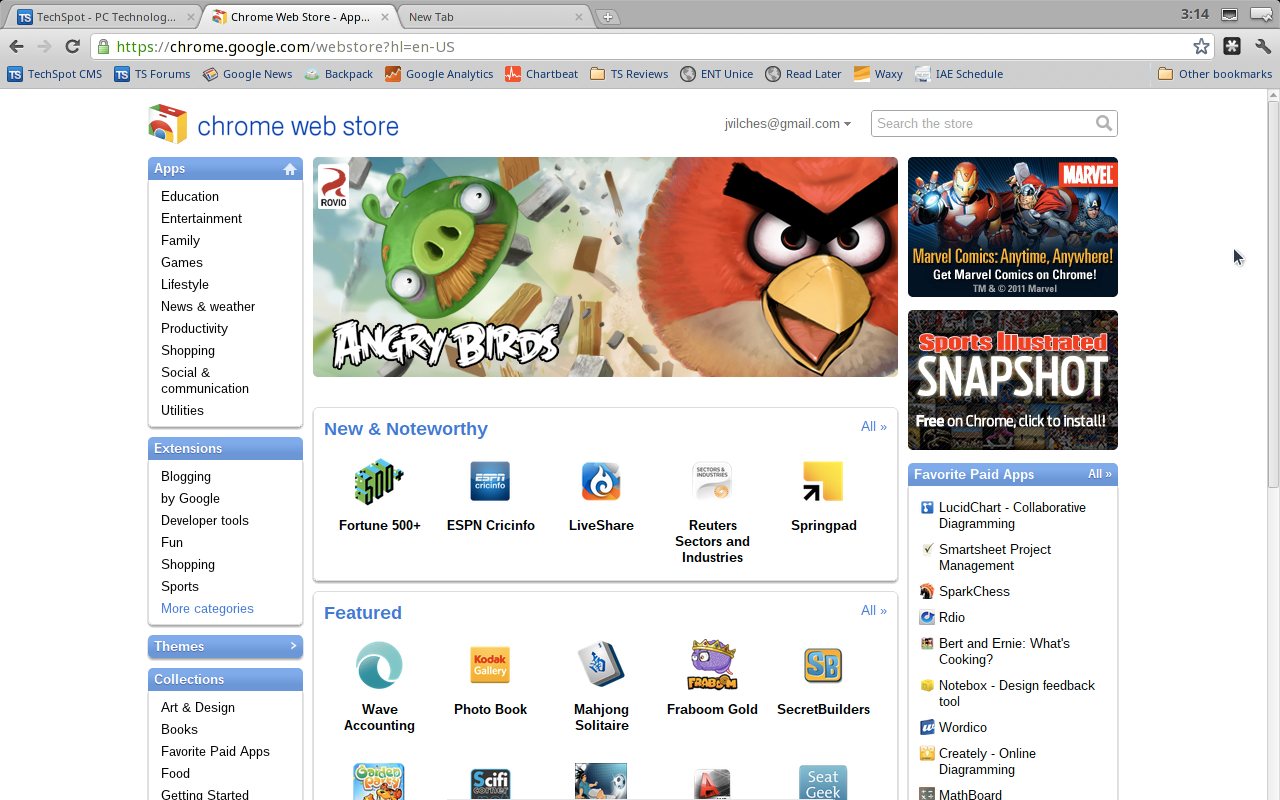Viewport: 1280px width, 800px height.
Task: Open the Favorite Paid Apps collection
Action: pos(215,751)
